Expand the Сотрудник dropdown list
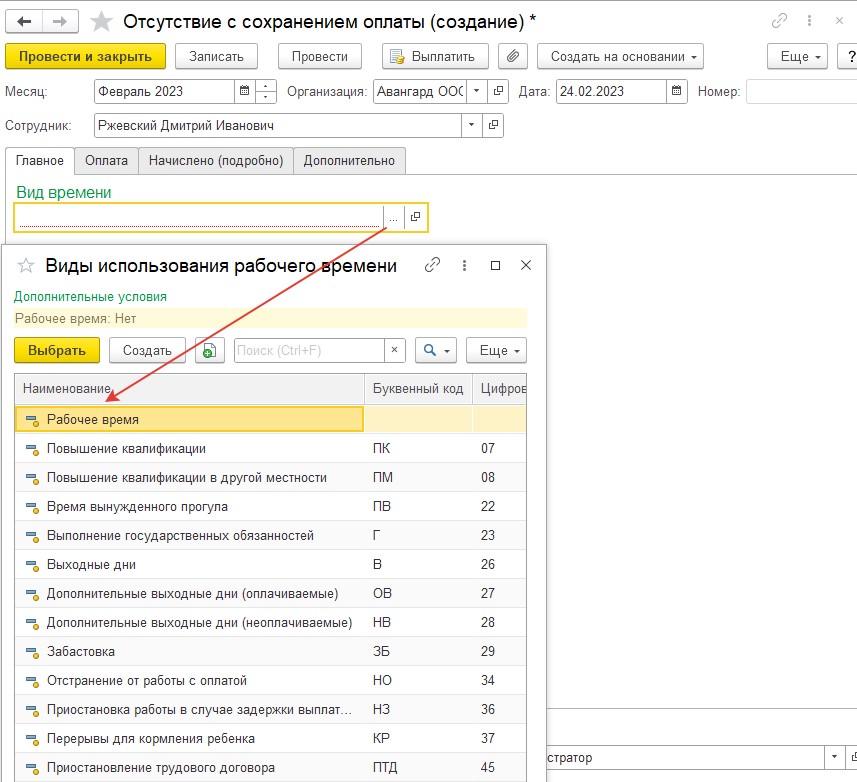857x782 pixels. pyautogui.click(x=471, y=125)
